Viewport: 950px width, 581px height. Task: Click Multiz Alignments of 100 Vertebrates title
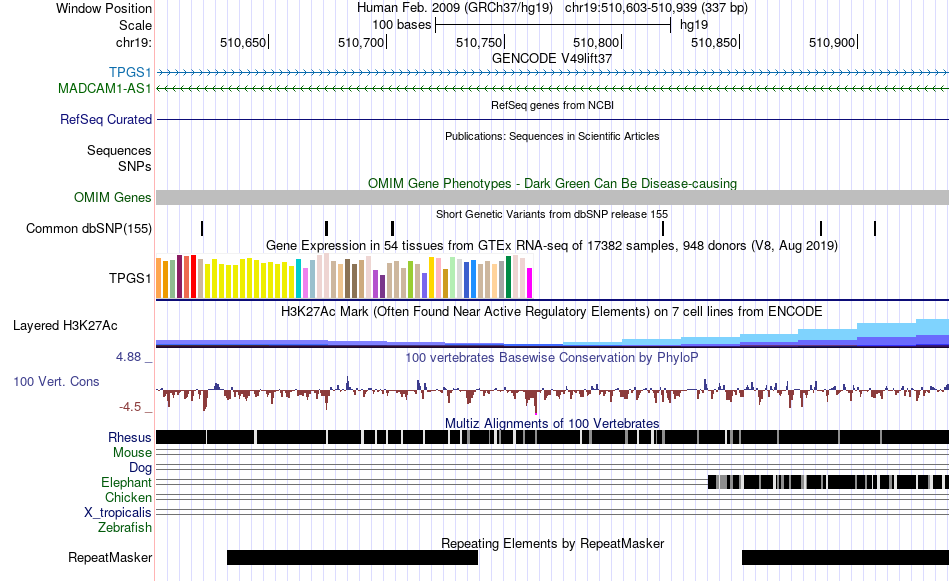552,423
